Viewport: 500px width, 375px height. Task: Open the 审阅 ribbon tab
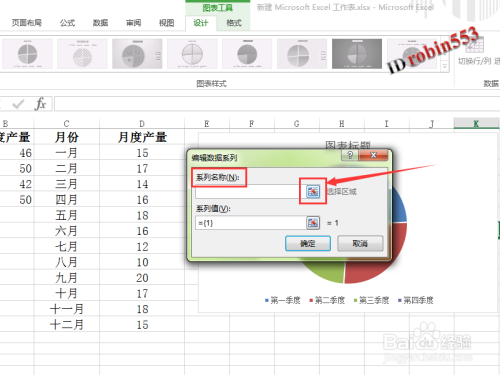pos(133,23)
